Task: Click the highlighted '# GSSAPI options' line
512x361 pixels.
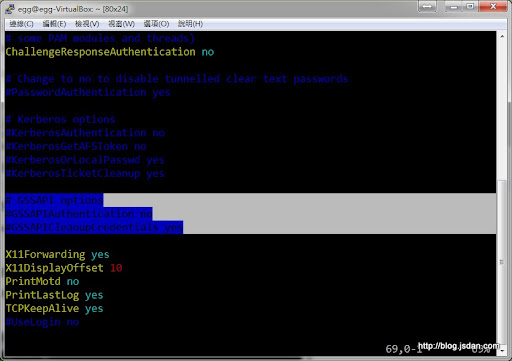Action: 54,200
